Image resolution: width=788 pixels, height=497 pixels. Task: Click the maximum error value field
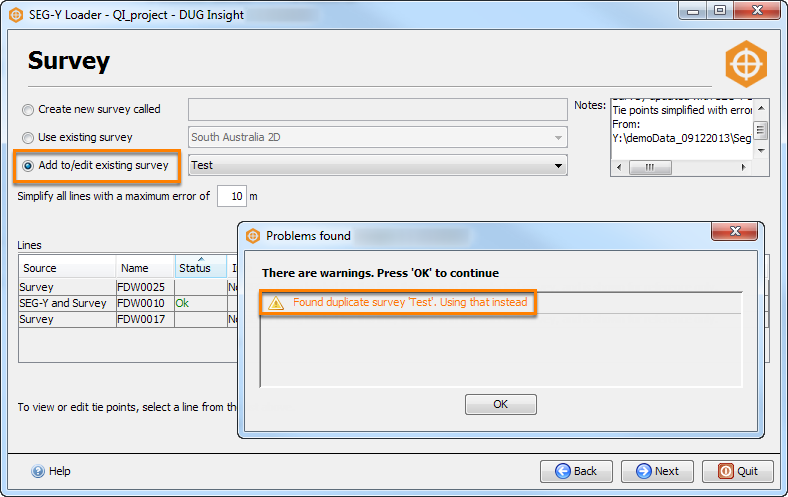click(232, 196)
